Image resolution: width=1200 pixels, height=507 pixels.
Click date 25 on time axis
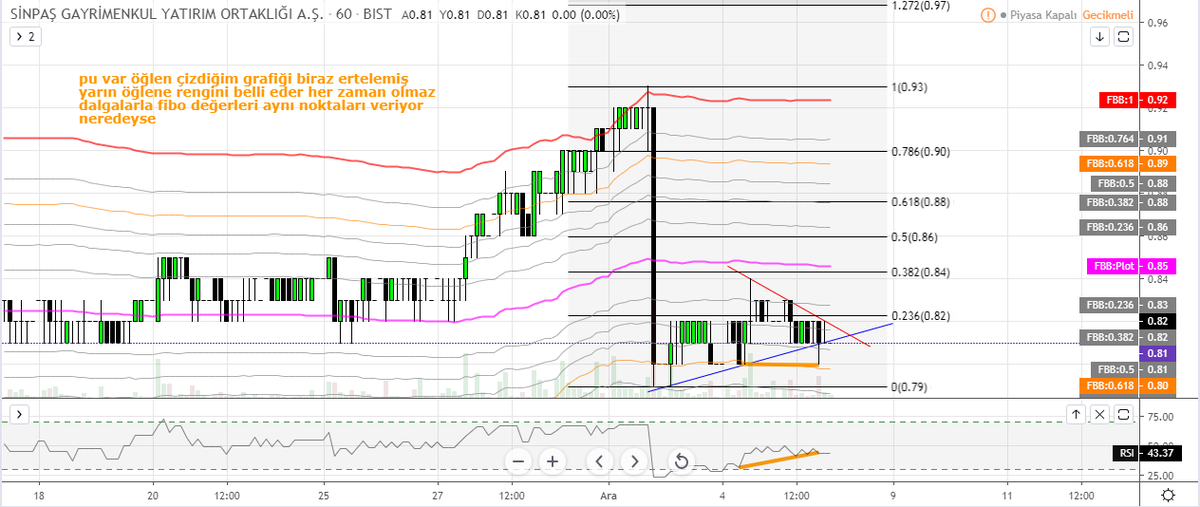(x=324, y=495)
